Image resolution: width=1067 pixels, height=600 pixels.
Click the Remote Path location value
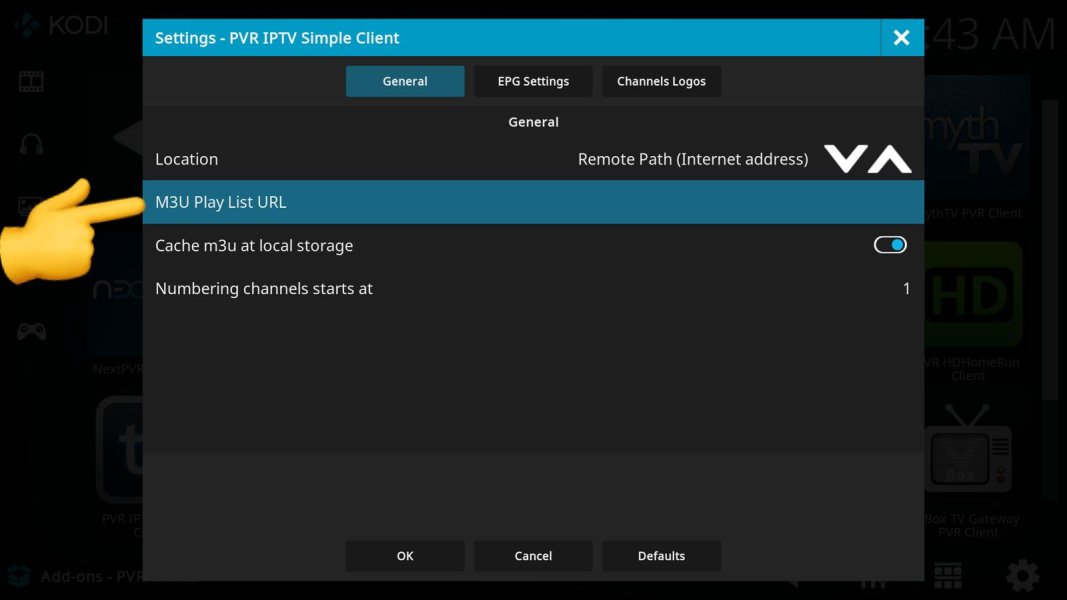click(692, 159)
